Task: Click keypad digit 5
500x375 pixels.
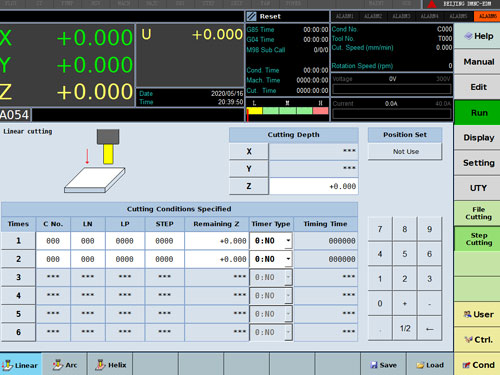Action: [x=405, y=254]
